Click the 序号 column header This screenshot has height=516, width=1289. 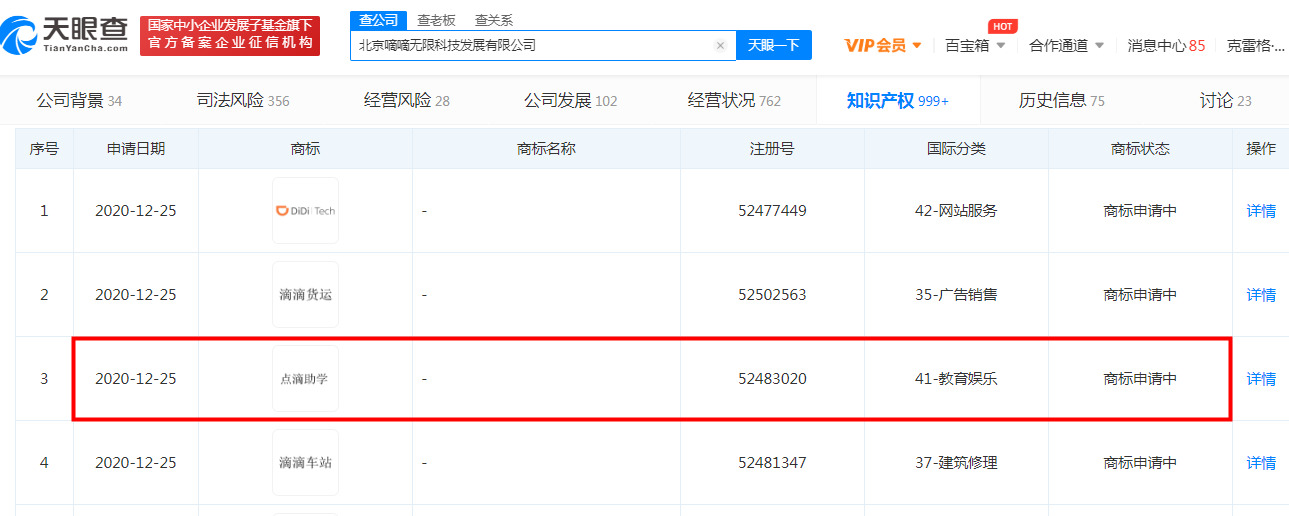click(44, 148)
